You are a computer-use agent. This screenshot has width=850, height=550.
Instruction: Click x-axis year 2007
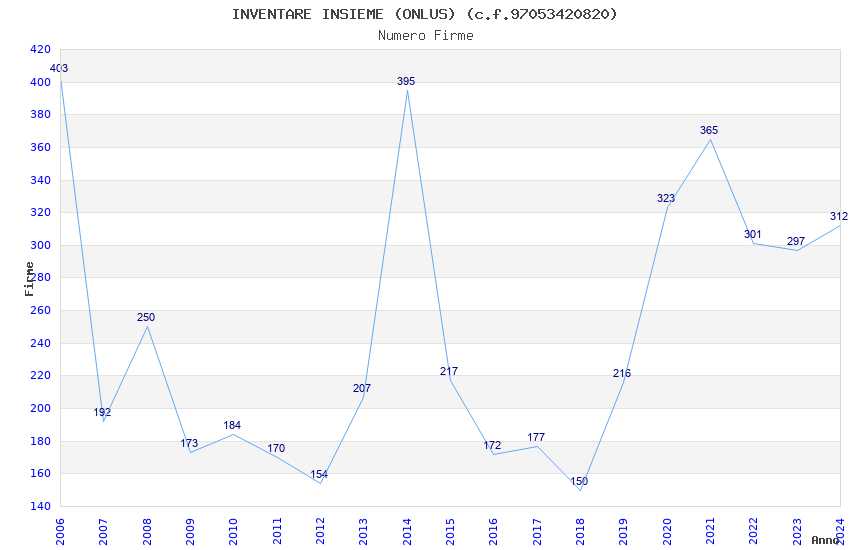click(103, 531)
